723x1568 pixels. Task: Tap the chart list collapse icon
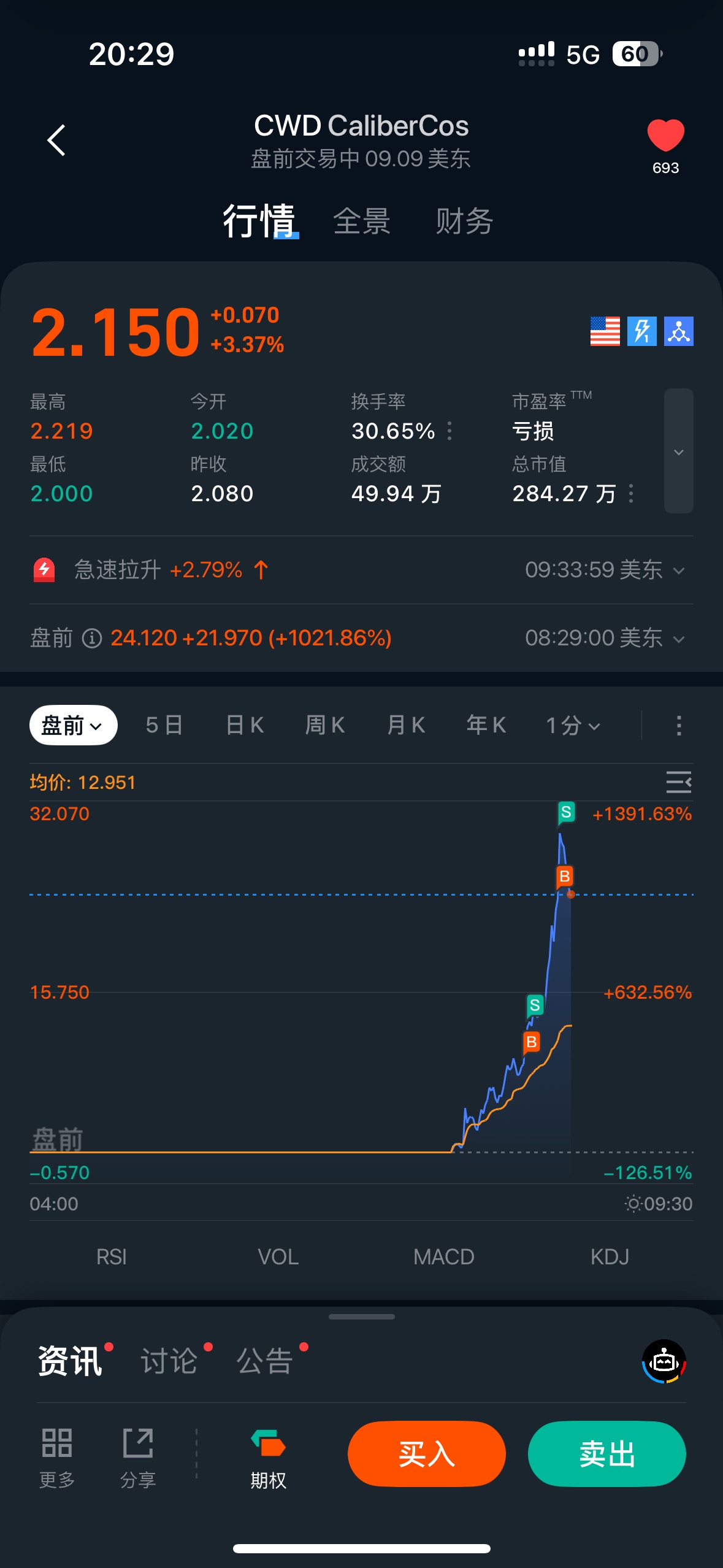coord(678,782)
